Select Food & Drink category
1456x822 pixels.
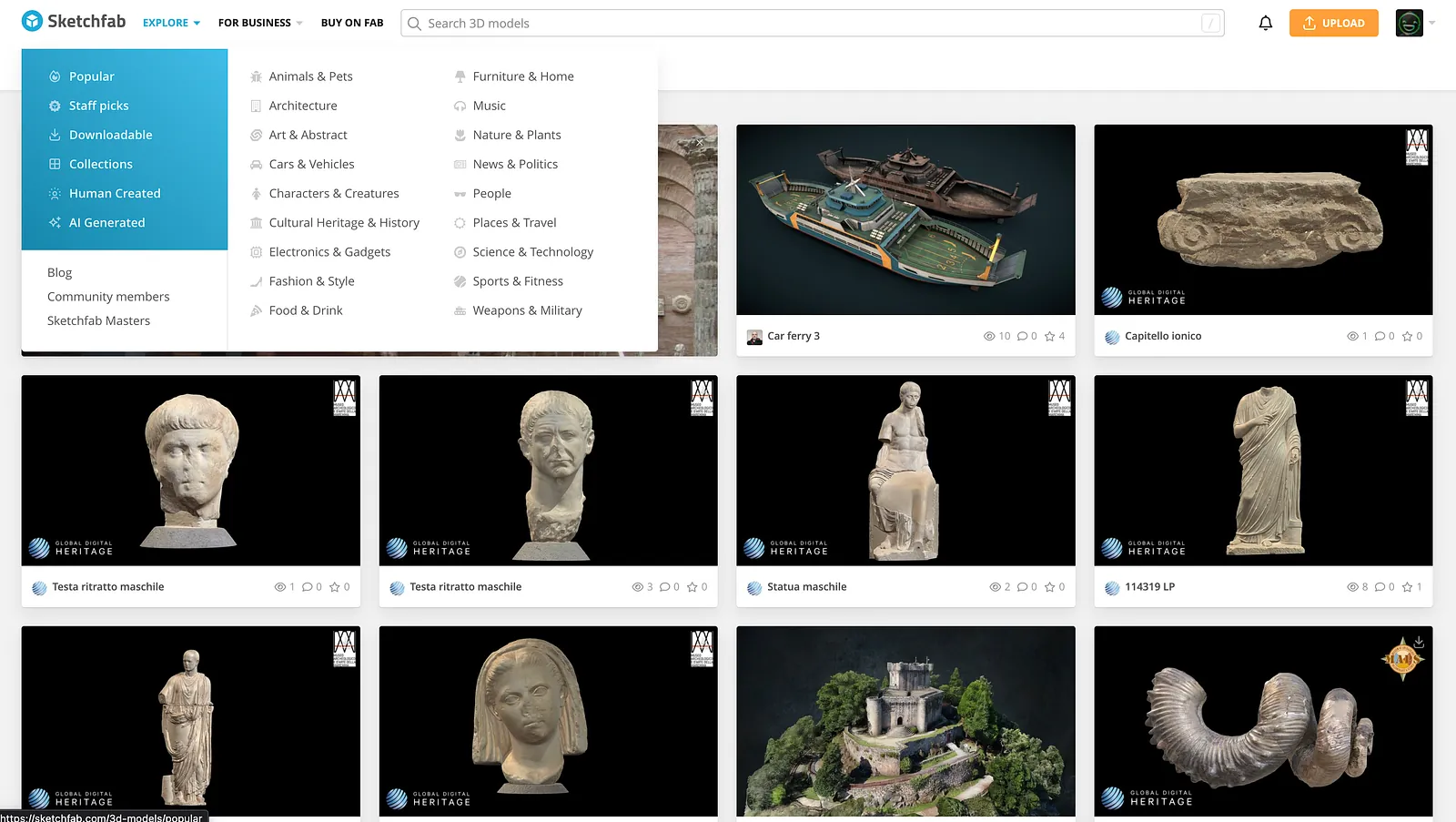click(306, 310)
